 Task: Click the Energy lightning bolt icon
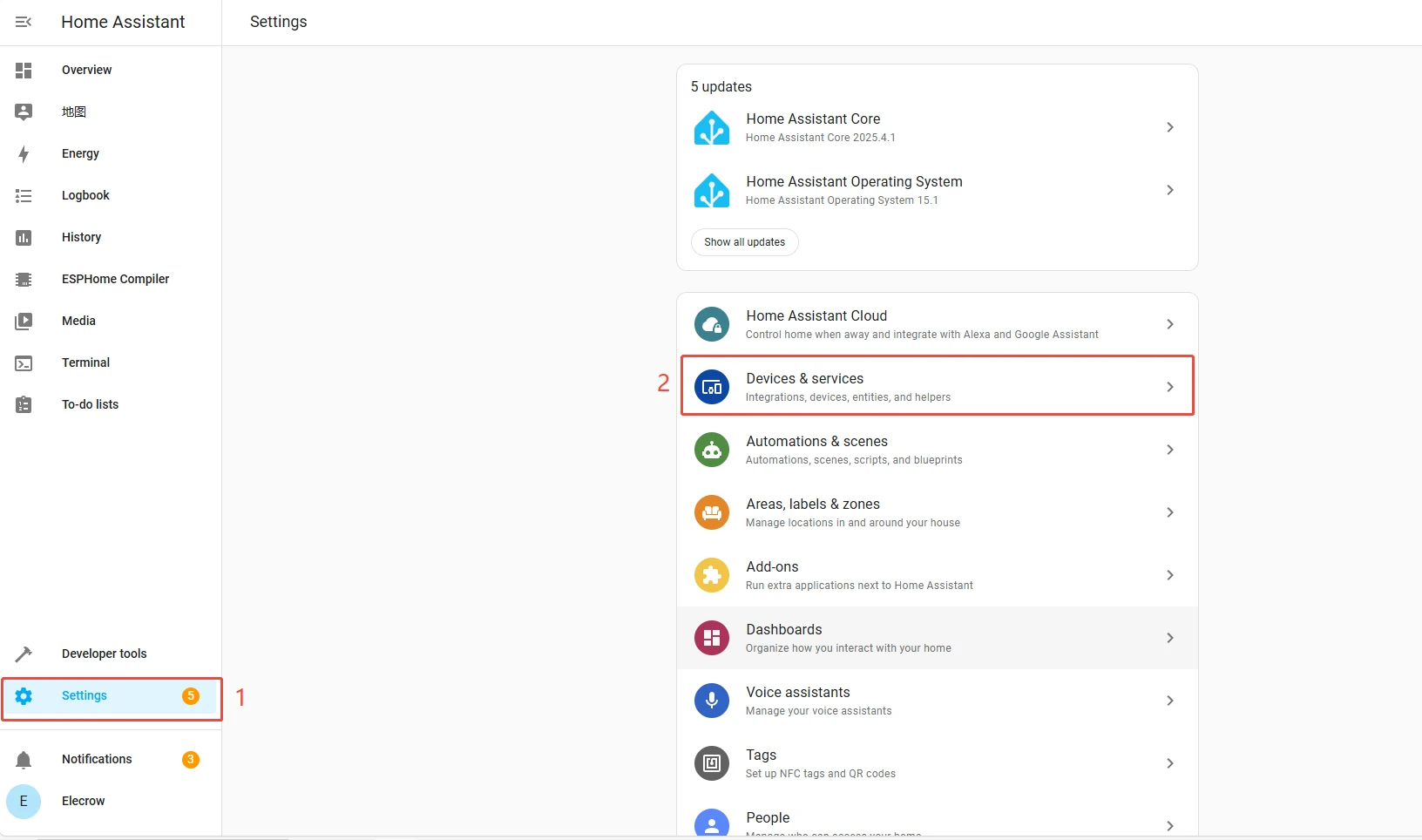[x=24, y=154]
